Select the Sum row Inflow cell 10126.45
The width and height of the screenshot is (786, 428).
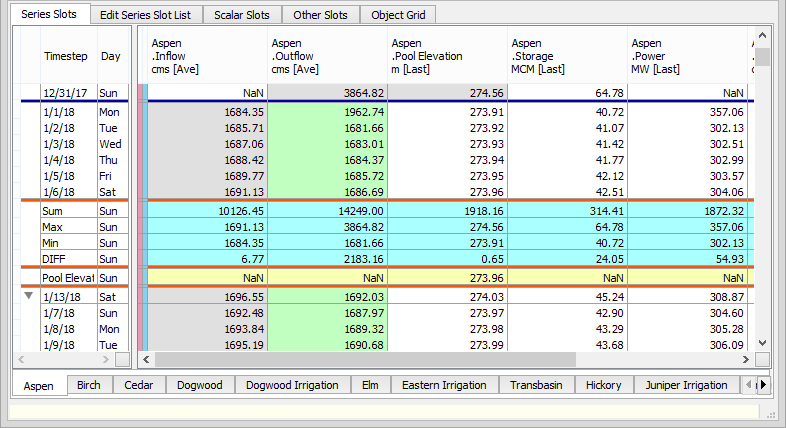pyautogui.click(x=207, y=211)
